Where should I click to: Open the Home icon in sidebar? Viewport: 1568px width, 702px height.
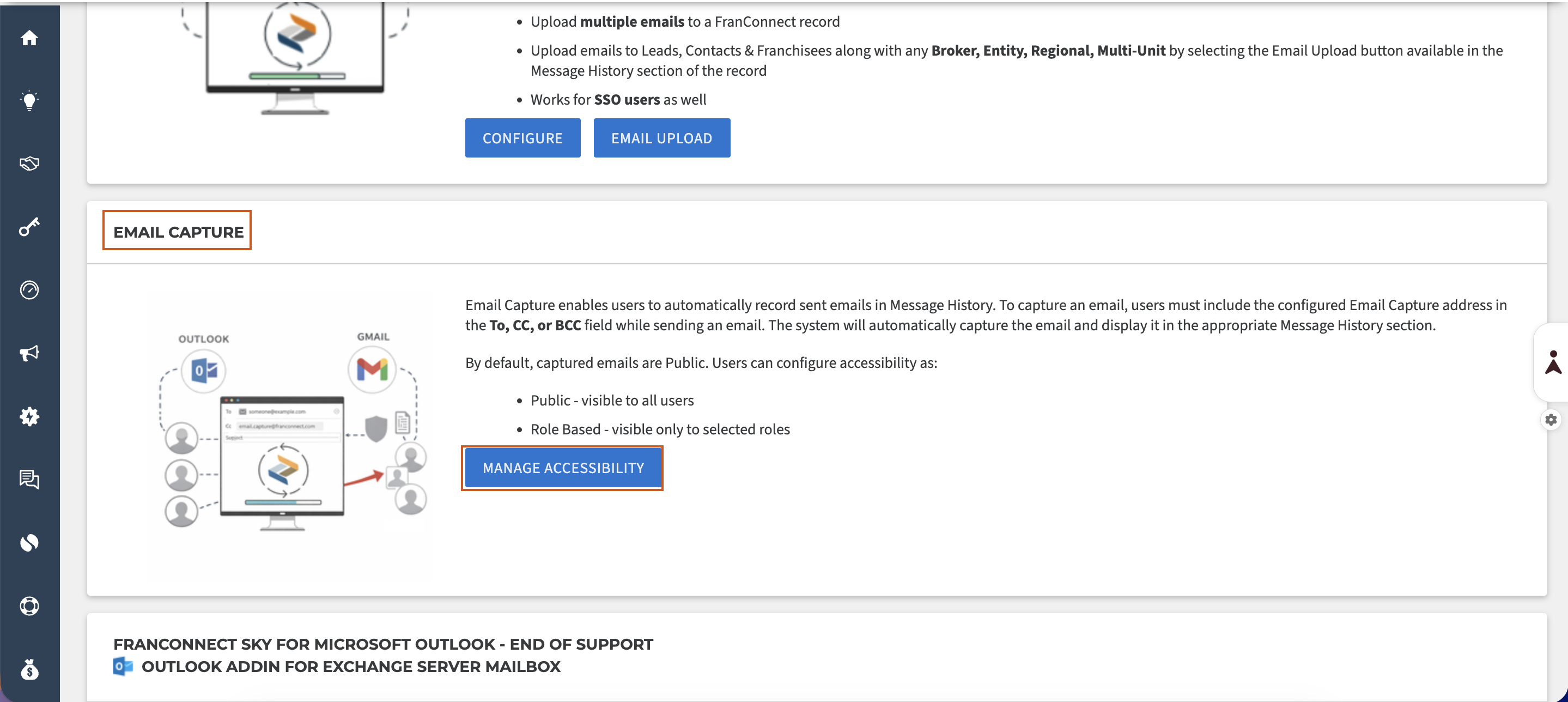pos(29,38)
